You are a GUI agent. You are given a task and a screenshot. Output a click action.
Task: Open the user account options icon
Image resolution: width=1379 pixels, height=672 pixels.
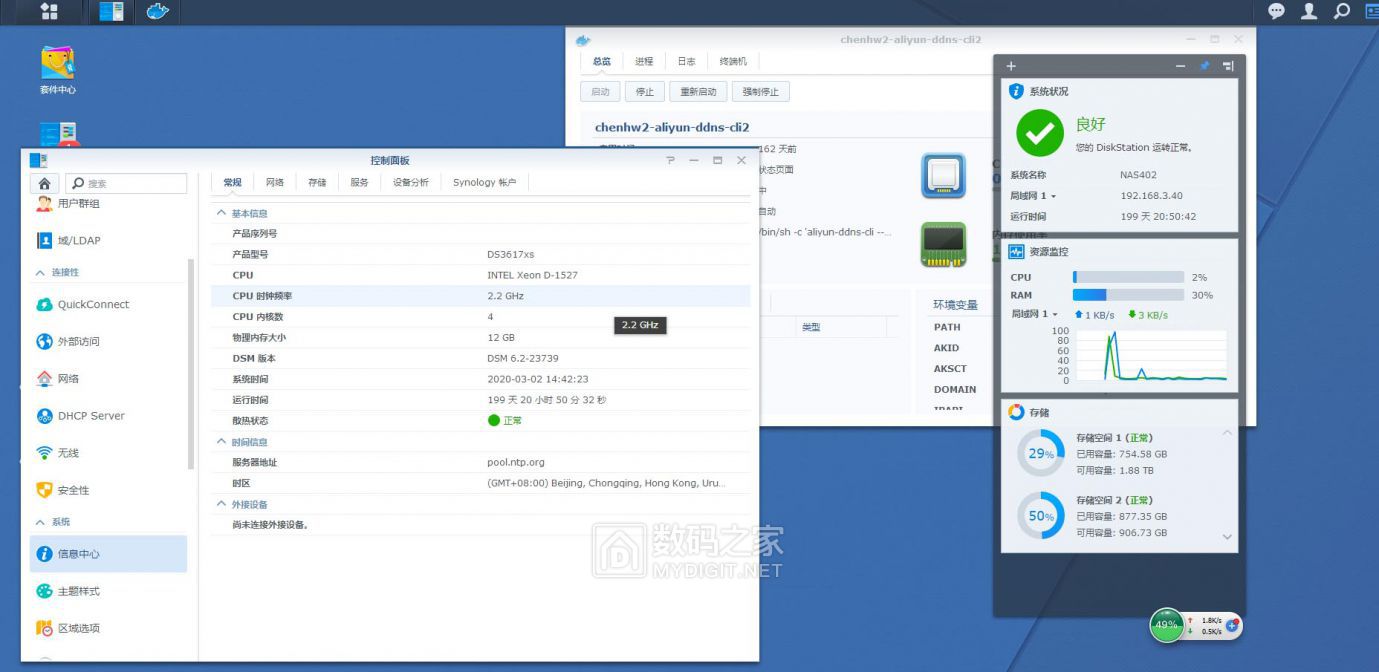(x=1309, y=12)
